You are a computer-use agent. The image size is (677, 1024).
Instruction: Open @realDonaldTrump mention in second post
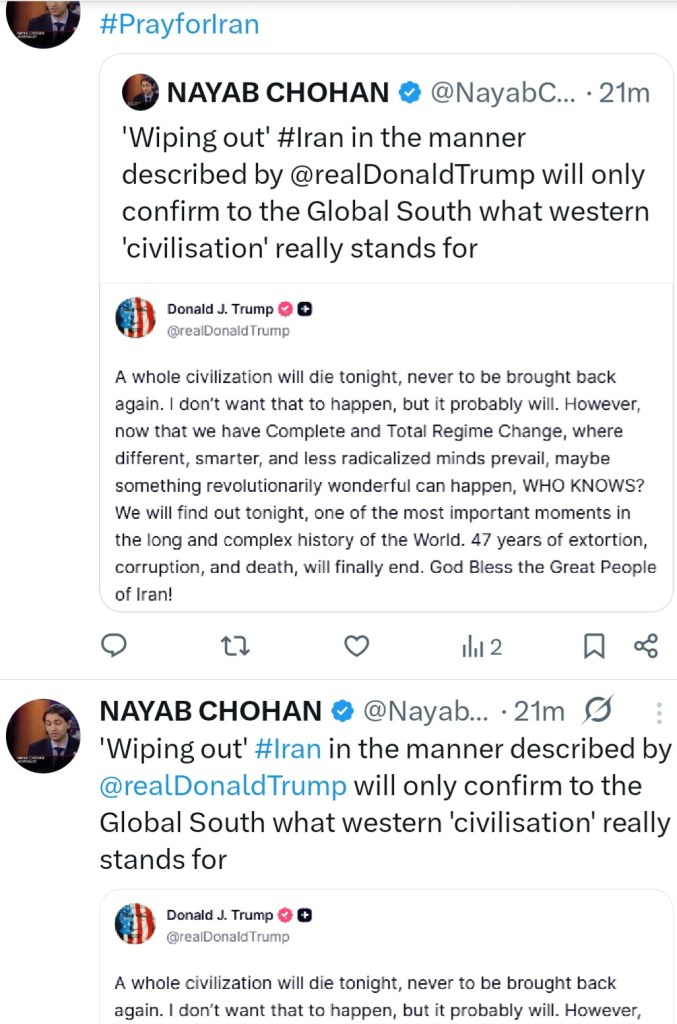tap(223, 785)
